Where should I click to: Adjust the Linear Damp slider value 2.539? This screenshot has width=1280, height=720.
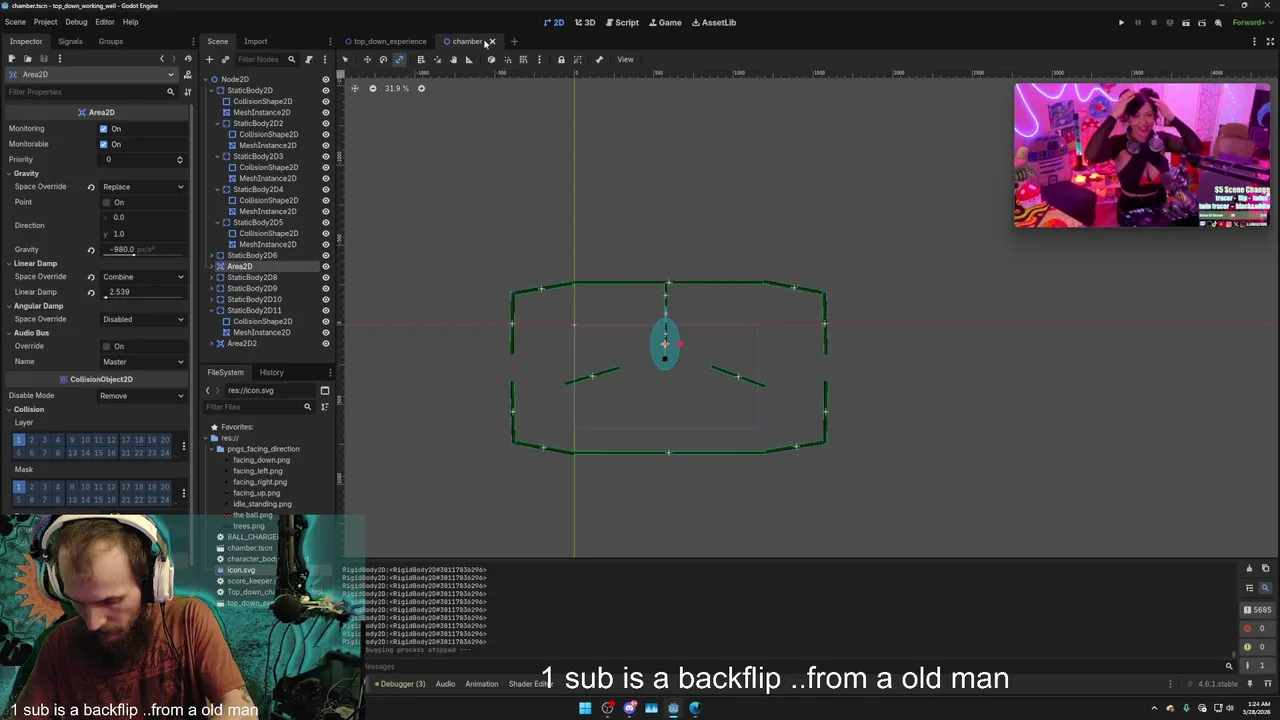coord(143,292)
